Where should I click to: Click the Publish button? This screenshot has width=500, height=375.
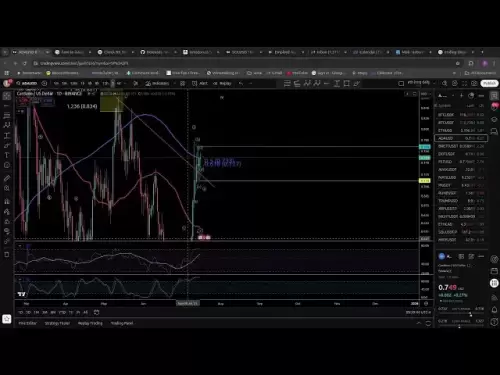click(x=489, y=83)
